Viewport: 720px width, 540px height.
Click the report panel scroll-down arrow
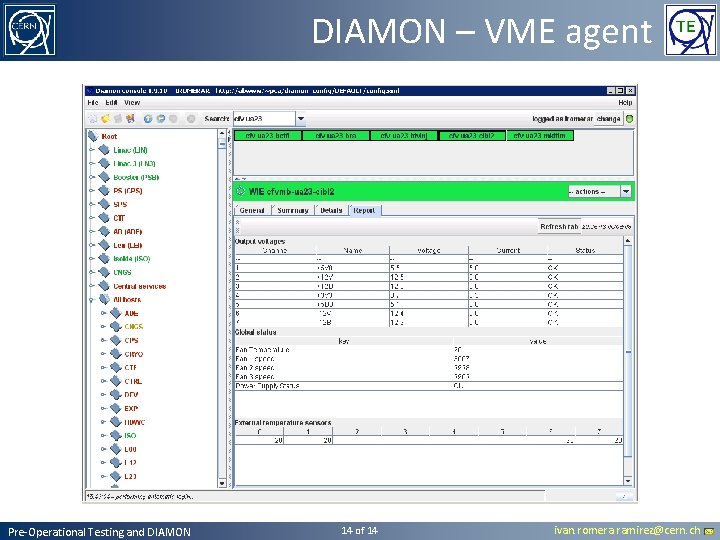tap(628, 481)
